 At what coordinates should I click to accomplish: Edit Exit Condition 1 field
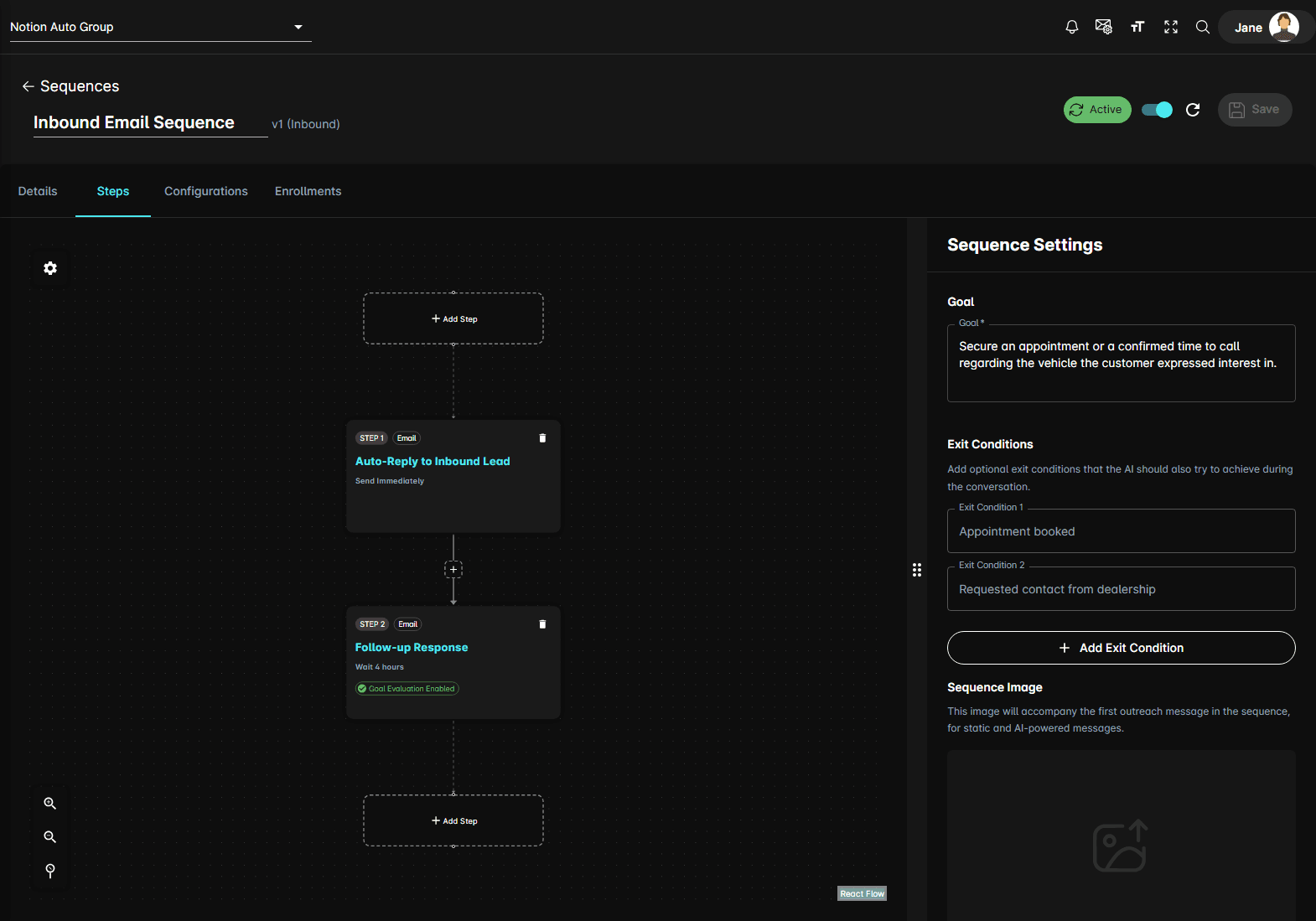pyautogui.click(x=1122, y=531)
